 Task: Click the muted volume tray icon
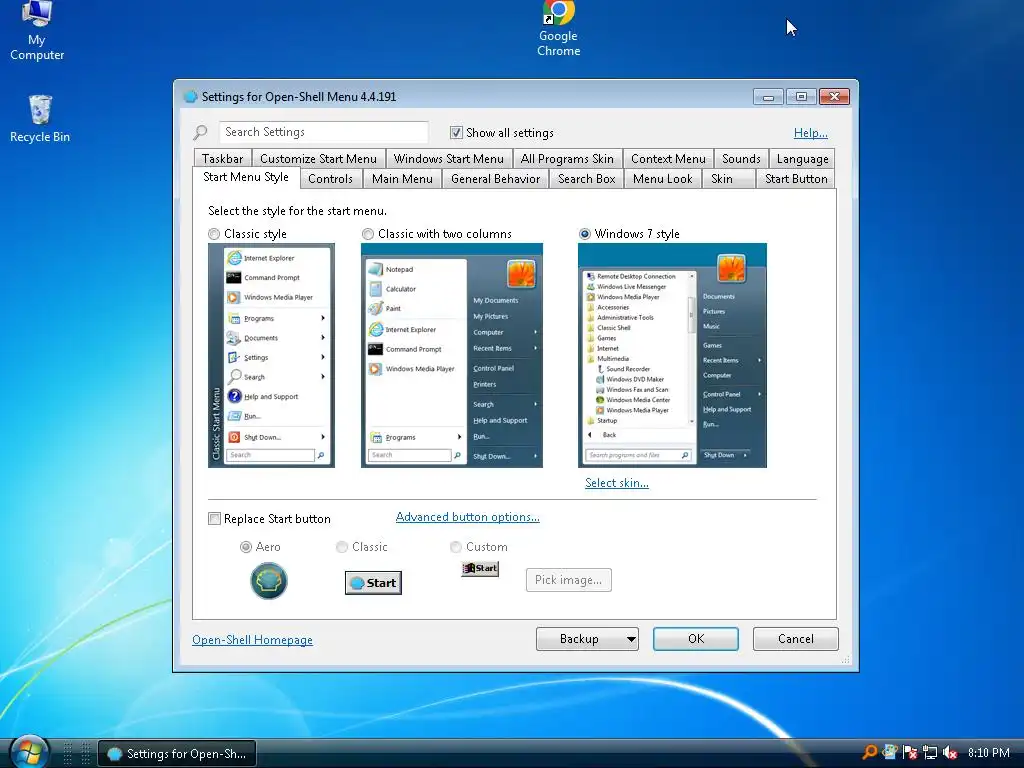[950, 752]
